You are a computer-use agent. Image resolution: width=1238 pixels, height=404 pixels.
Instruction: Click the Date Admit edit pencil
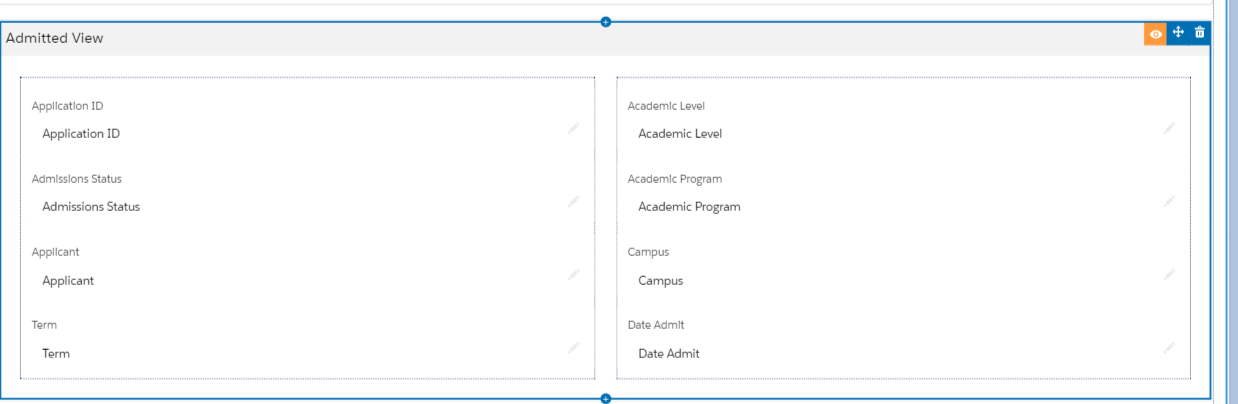[1169, 347]
